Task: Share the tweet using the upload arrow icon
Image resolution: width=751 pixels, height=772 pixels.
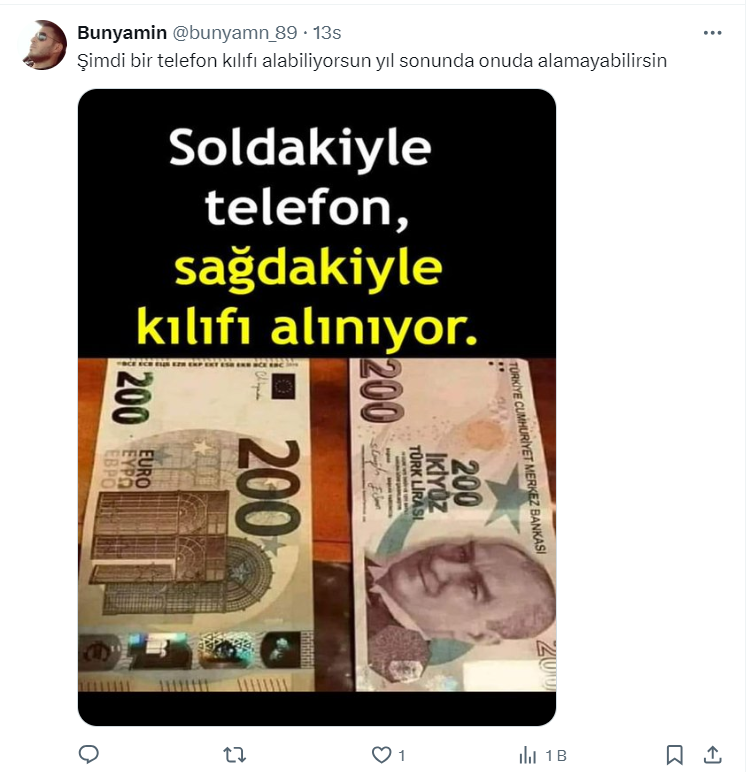Action: [713, 754]
